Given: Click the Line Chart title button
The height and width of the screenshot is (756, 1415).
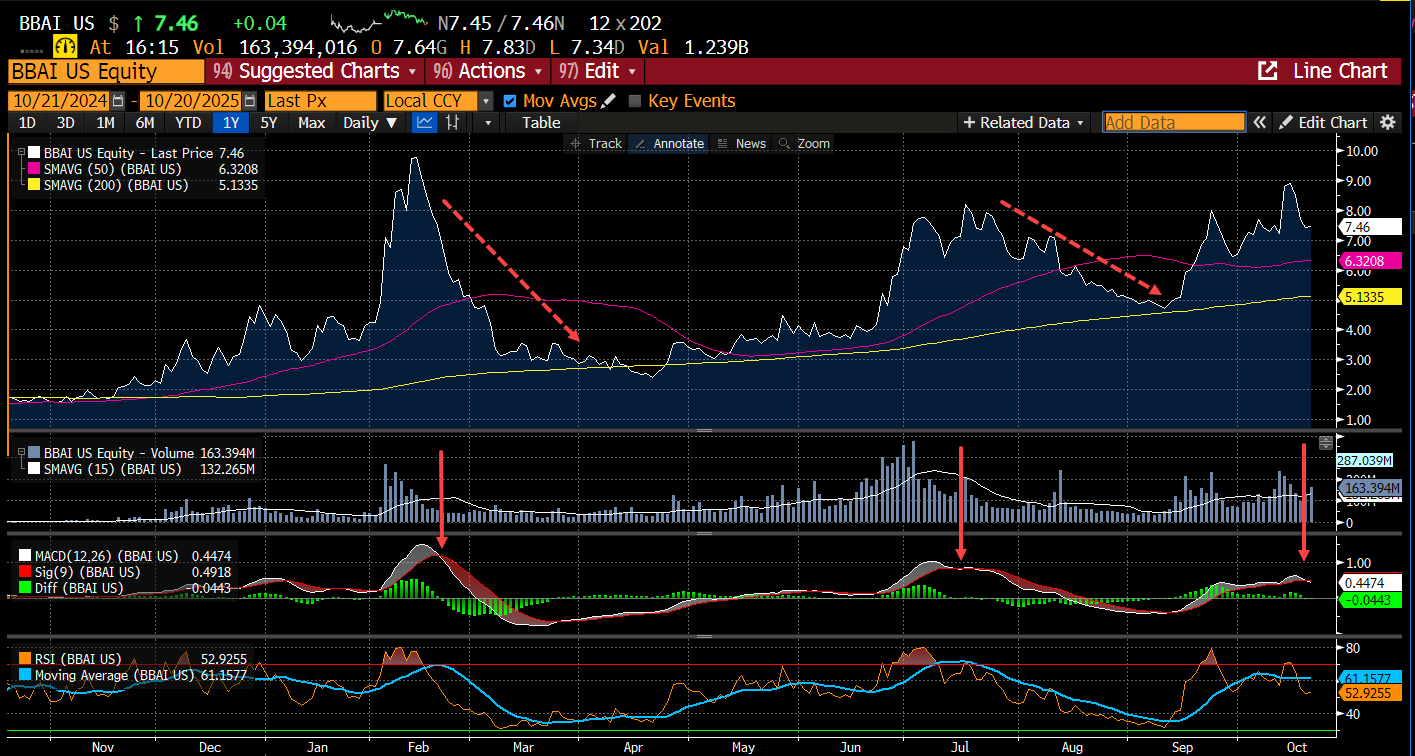Looking at the screenshot, I should pyautogui.click(x=1340, y=71).
